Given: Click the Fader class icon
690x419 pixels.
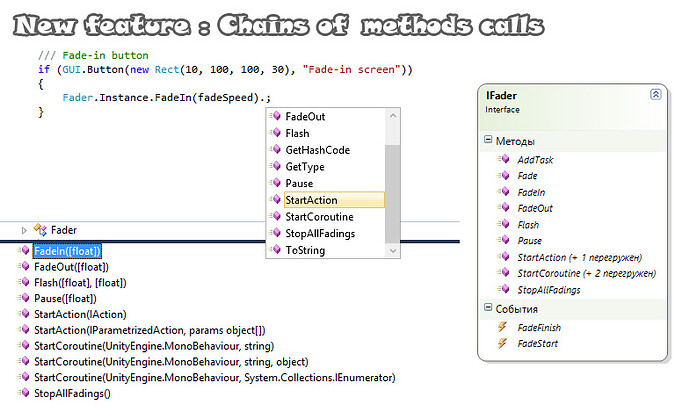Looking at the screenshot, I should click(x=40, y=230).
